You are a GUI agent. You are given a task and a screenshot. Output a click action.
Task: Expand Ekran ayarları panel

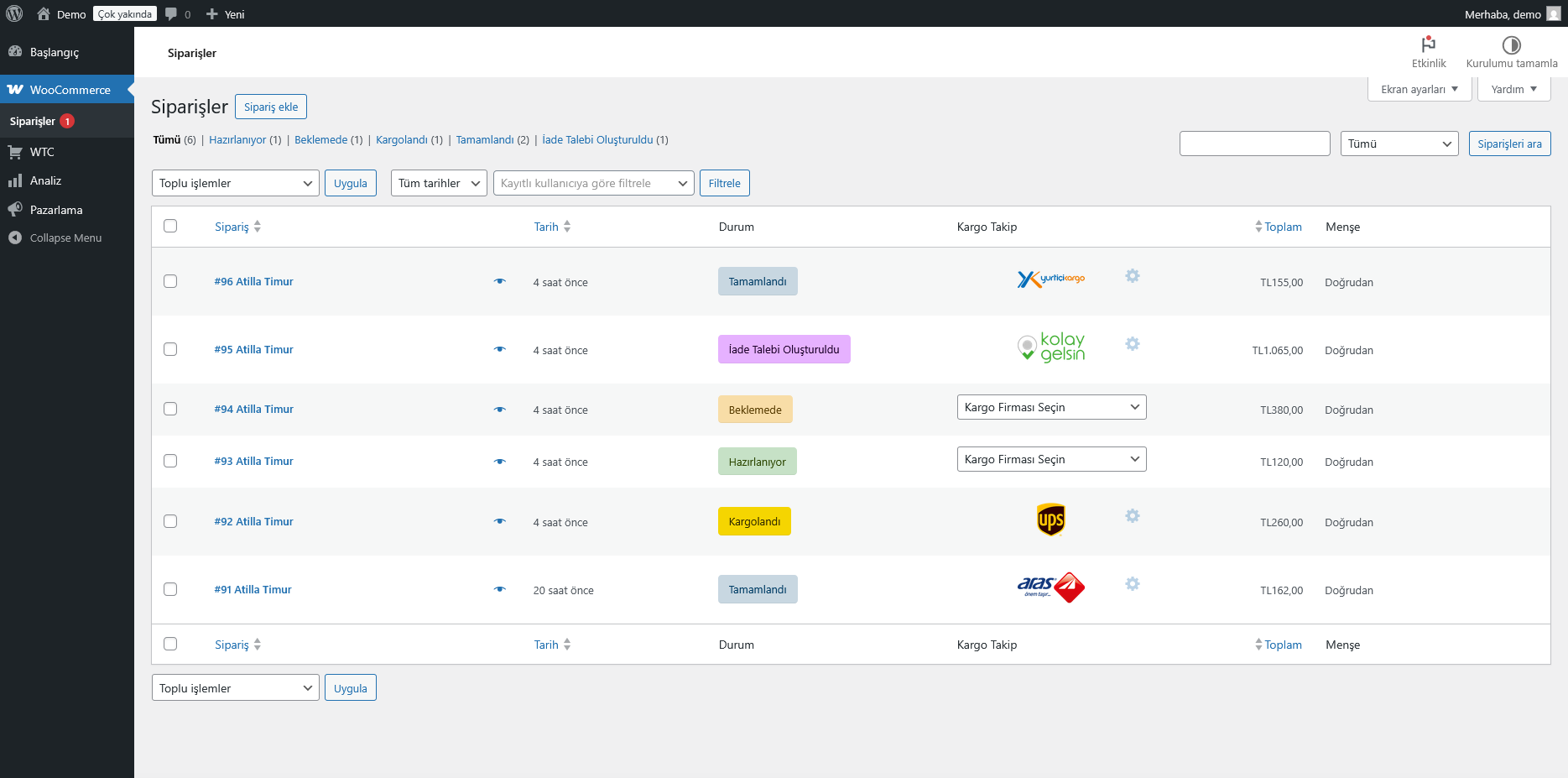pyautogui.click(x=1420, y=89)
